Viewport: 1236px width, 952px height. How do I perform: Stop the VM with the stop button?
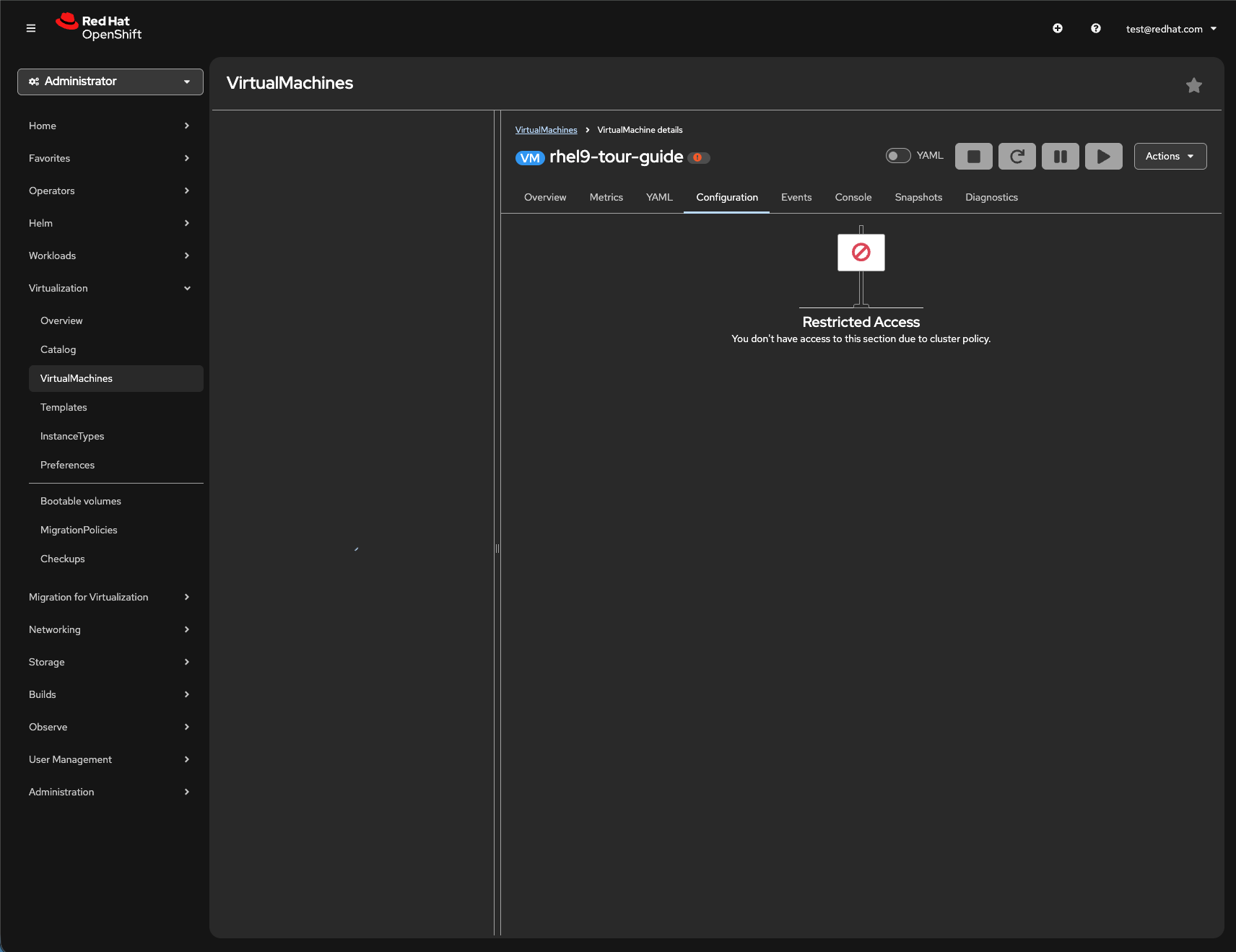[x=974, y=156]
